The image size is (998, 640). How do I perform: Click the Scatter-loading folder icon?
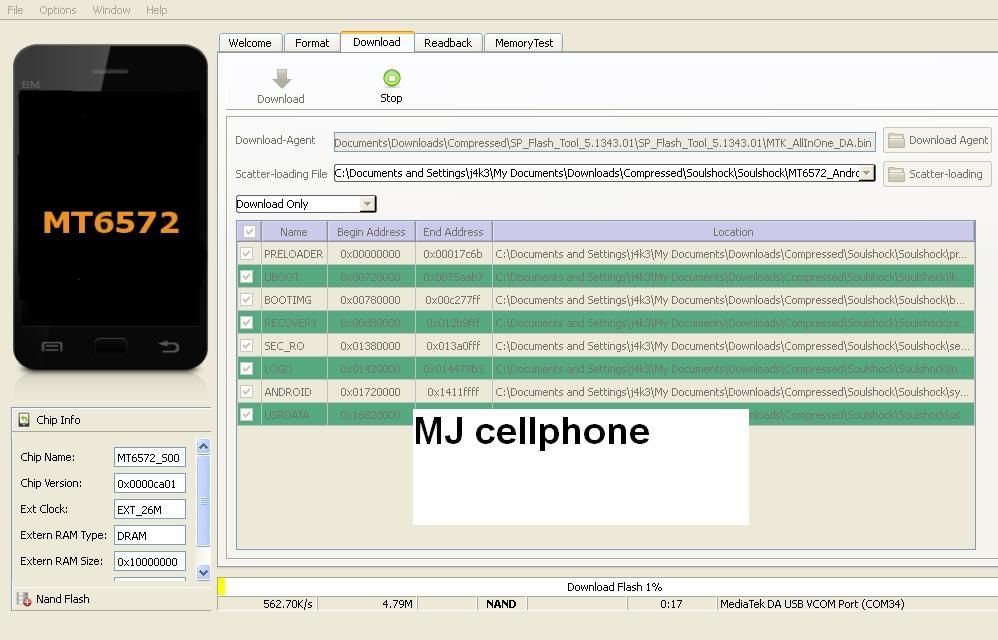click(x=896, y=174)
